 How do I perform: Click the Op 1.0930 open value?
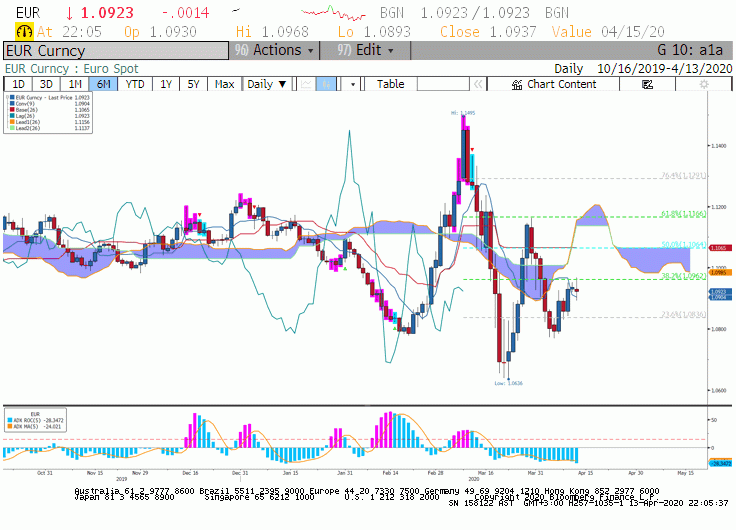(x=160, y=32)
